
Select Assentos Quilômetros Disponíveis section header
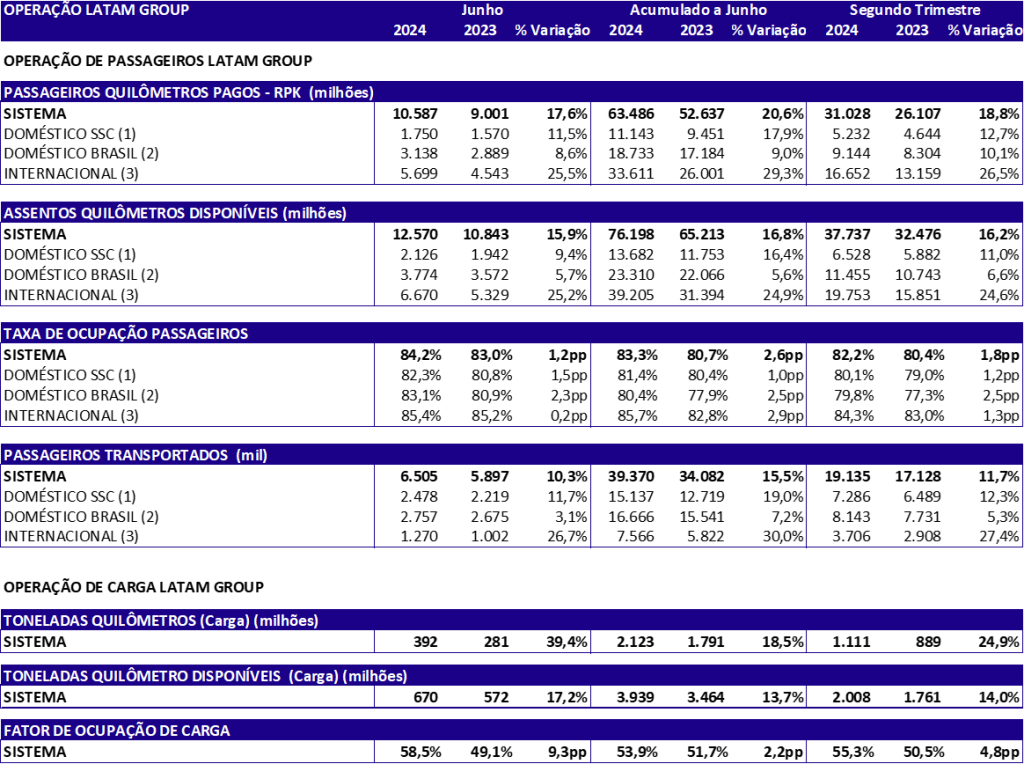coord(175,213)
